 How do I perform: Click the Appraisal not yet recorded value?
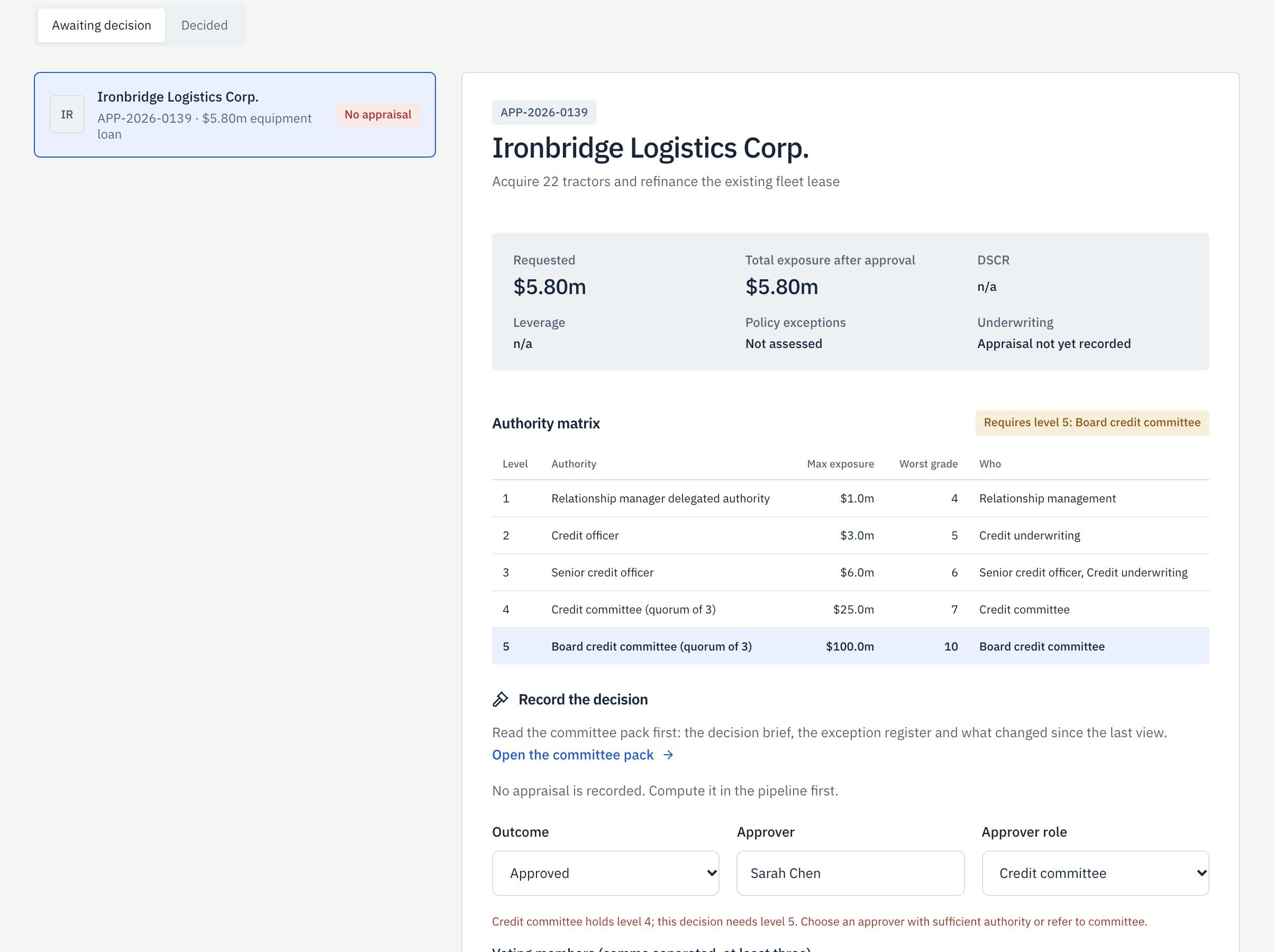coord(1053,344)
